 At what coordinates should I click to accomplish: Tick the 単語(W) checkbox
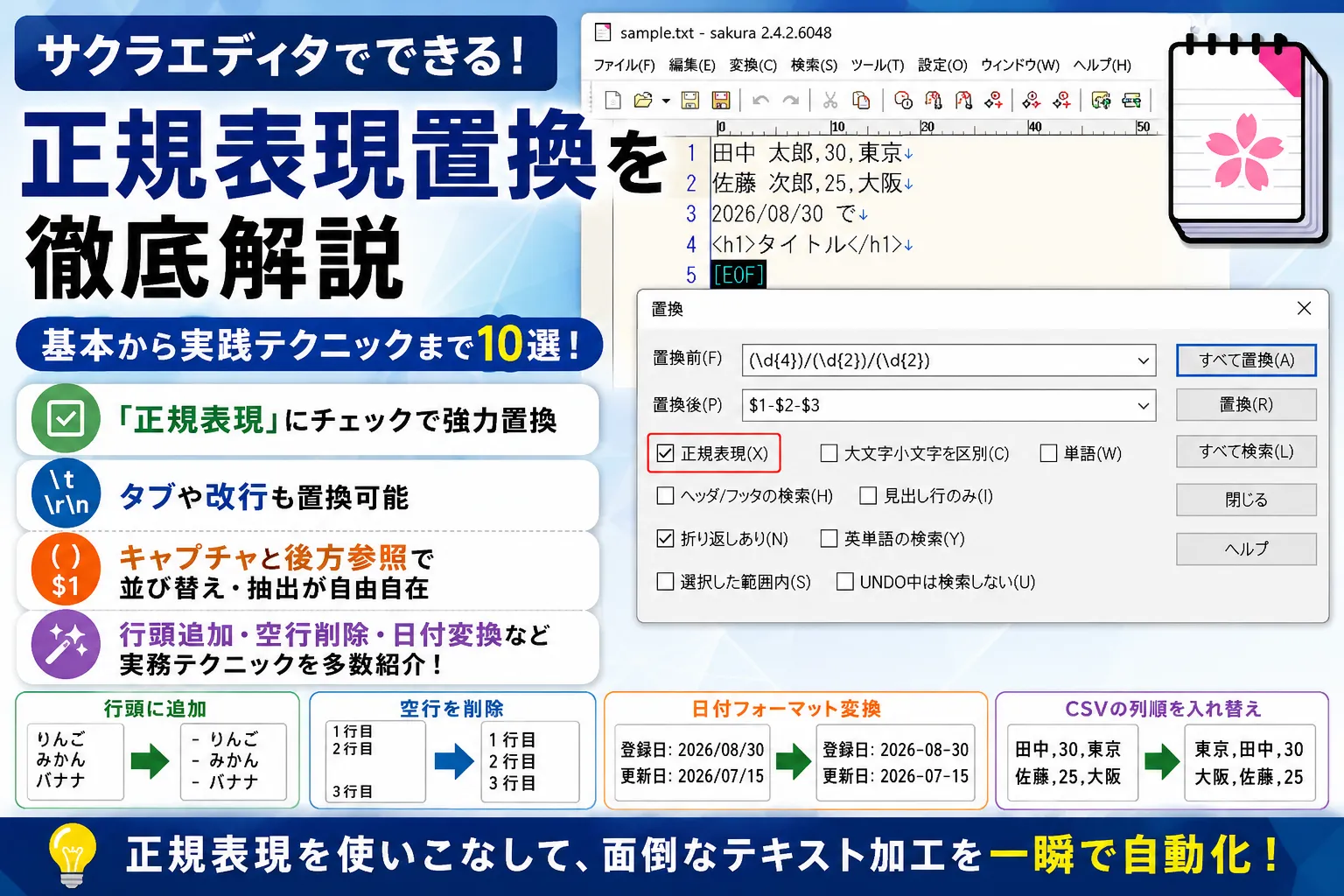click(x=1048, y=453)
